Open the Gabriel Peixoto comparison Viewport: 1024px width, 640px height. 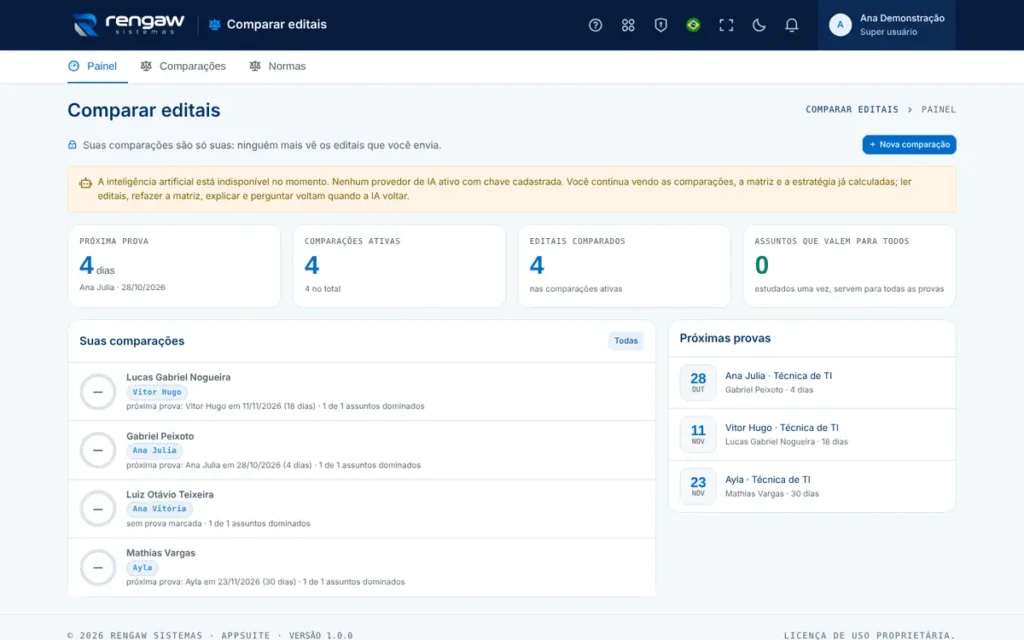362,450
